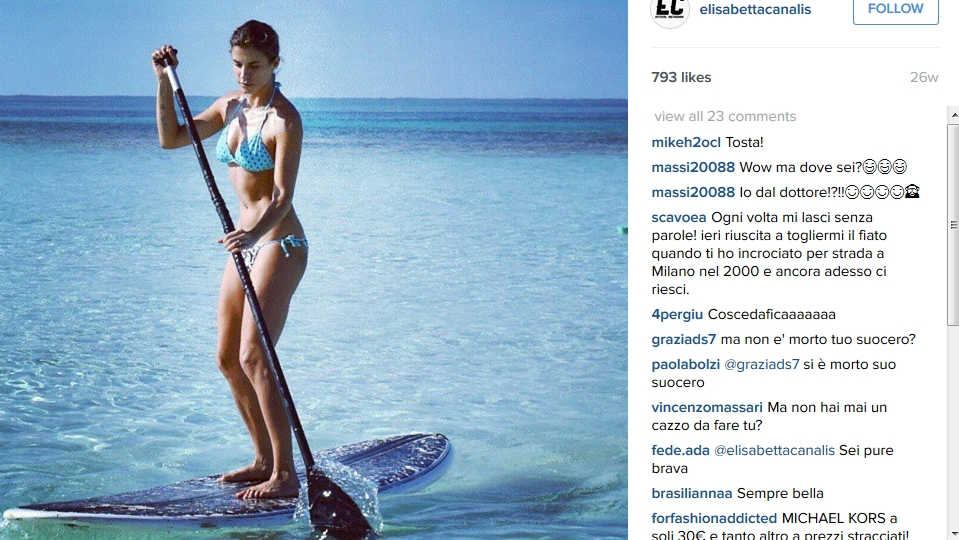Screen dimensions: 959x540
Task: Expand view all 23 comments
Action: [x=725, y=116]
